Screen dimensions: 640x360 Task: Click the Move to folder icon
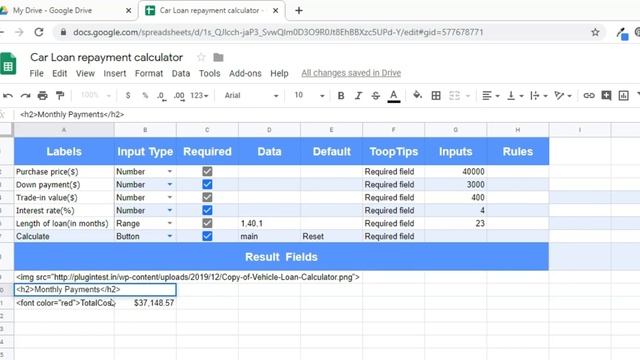coord(218,57)
